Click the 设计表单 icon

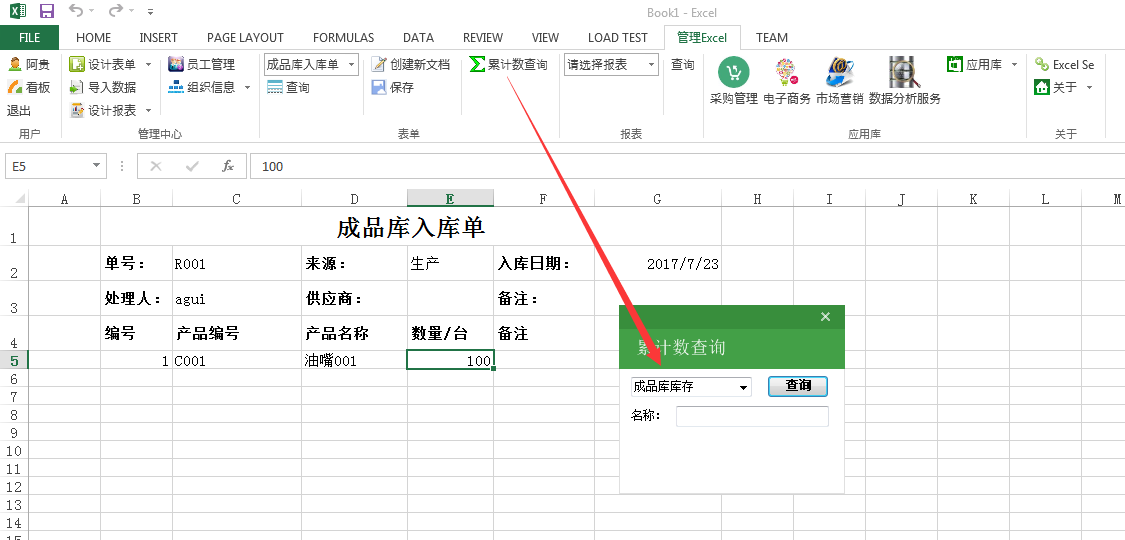coord(77,65)
